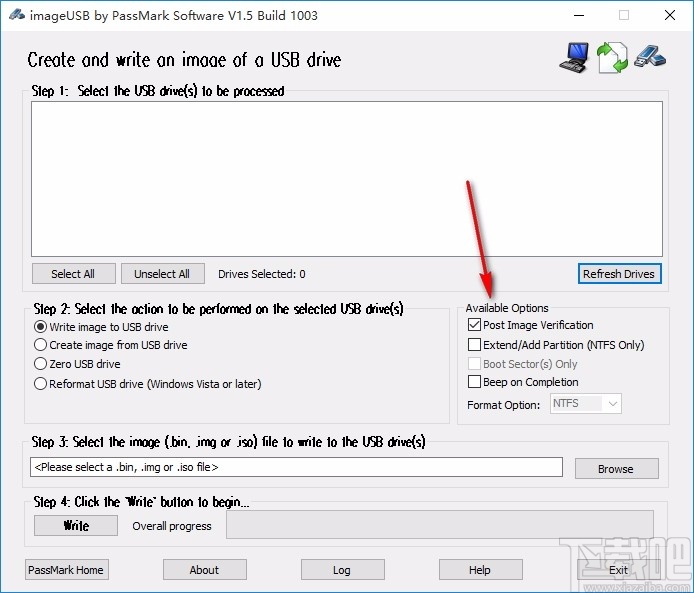The width and height of the screenshot is (694, 593).
Task: Minimize the imageUSB window
Action: click(579, 15)
